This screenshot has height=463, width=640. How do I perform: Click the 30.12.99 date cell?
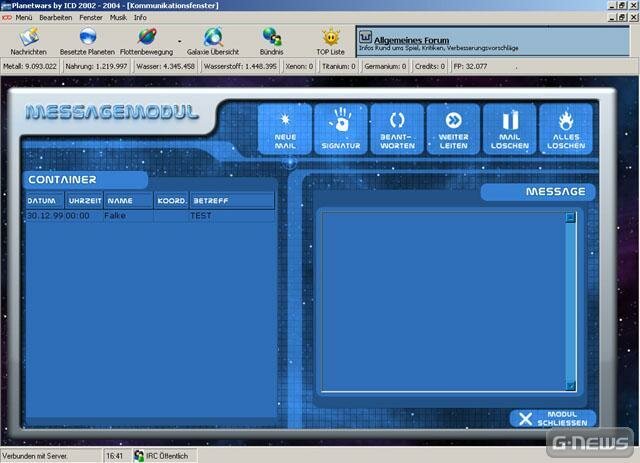pos(45,216)
